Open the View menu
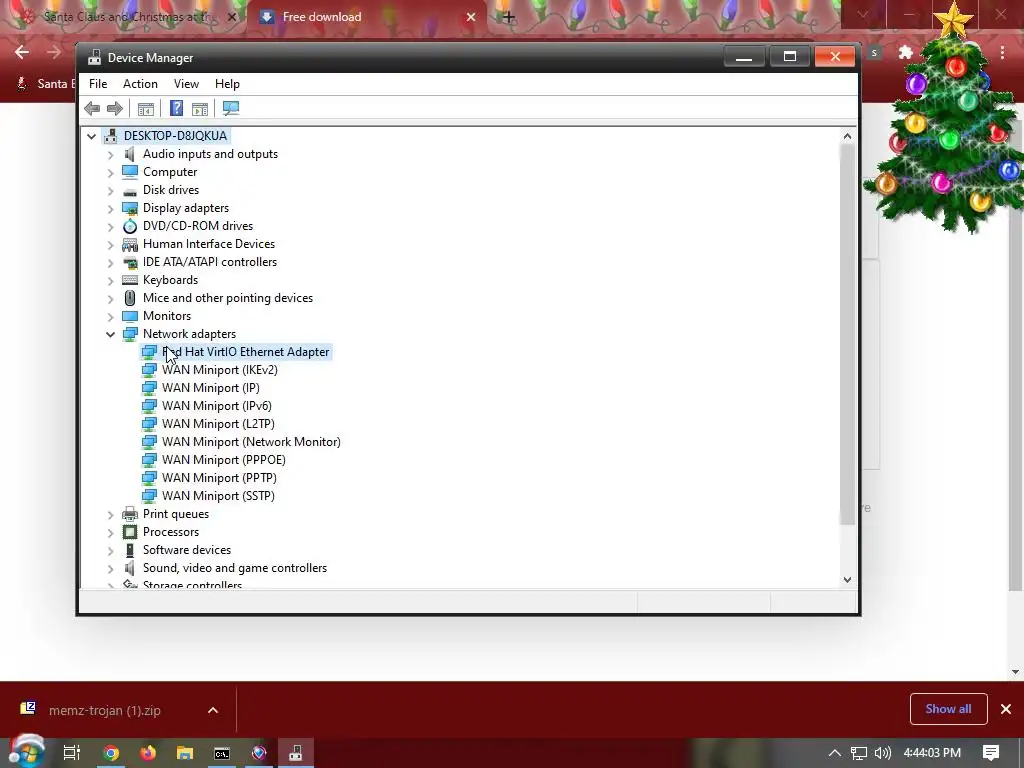The height and width of the screenshot is (768, 1024). click(x=186, y=84)
